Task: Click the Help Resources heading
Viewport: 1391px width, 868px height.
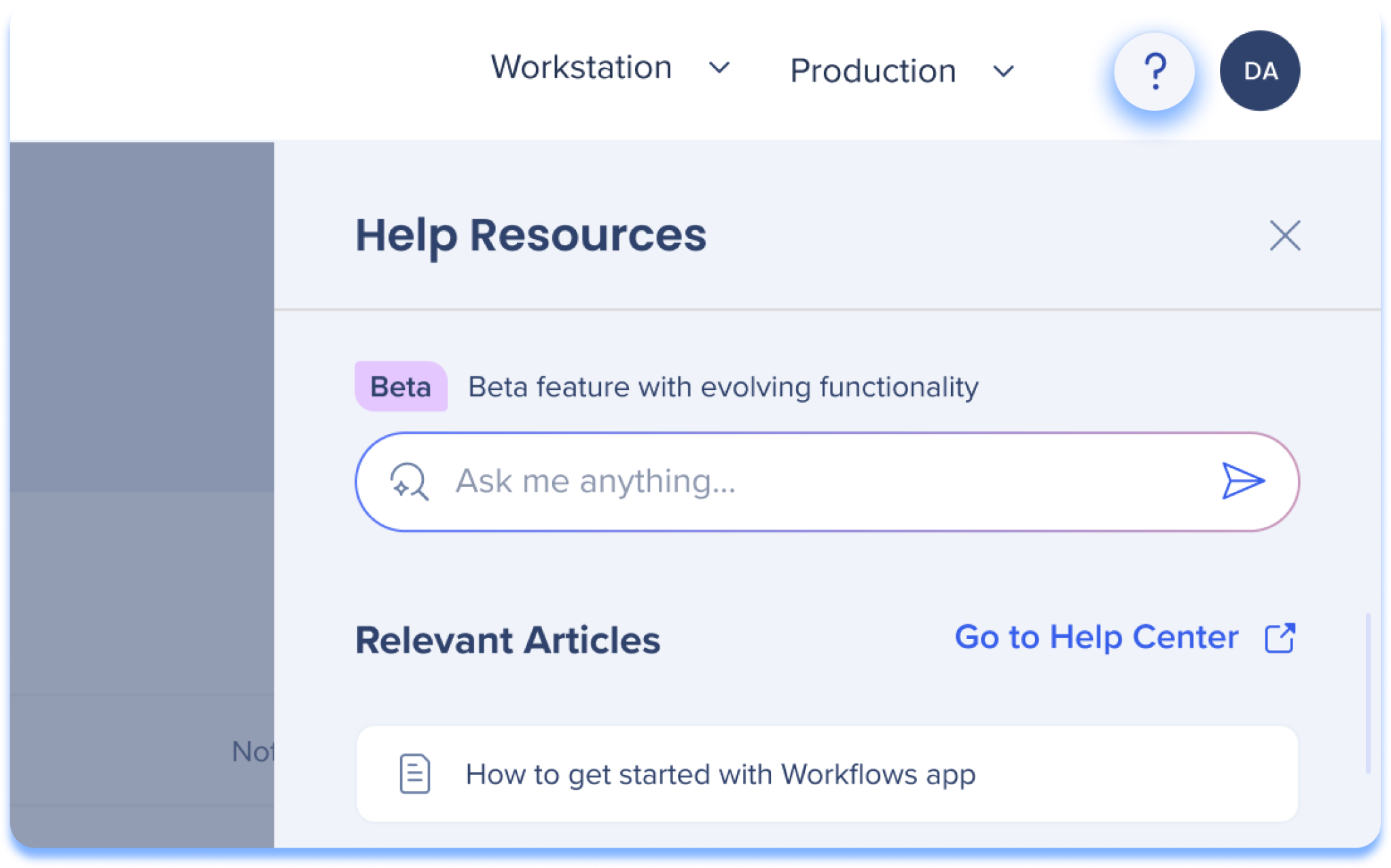Action: coord(530,236)
